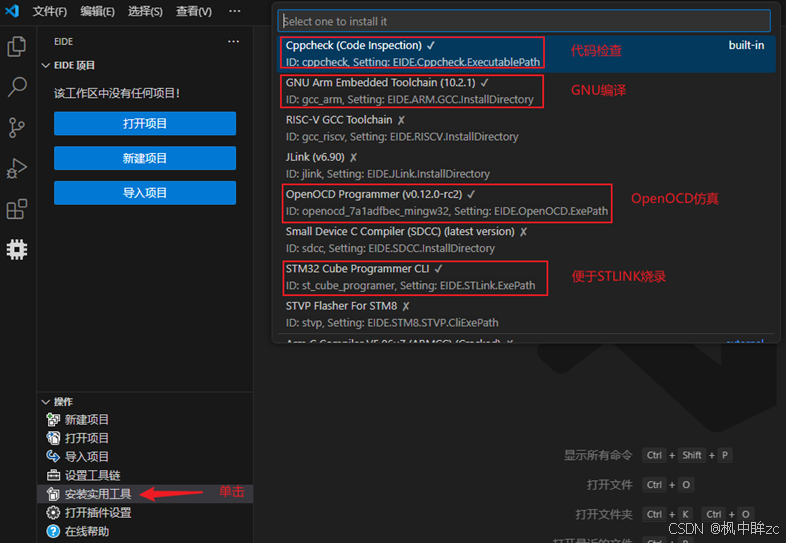
Task: Click the 导入项目 icon in 操作 list
Action: click(53, 456)
